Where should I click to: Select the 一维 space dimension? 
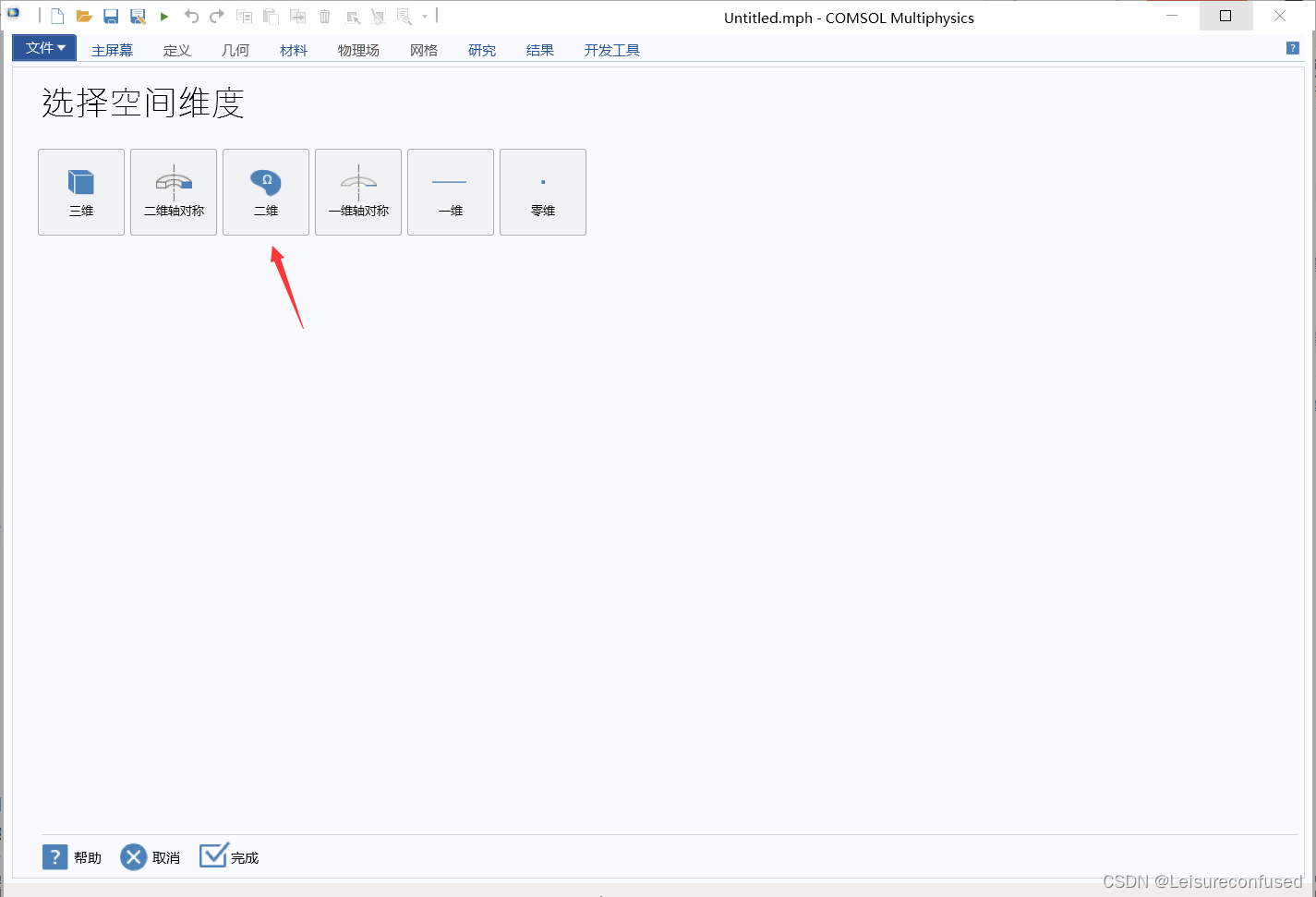[x=451, y=192]
